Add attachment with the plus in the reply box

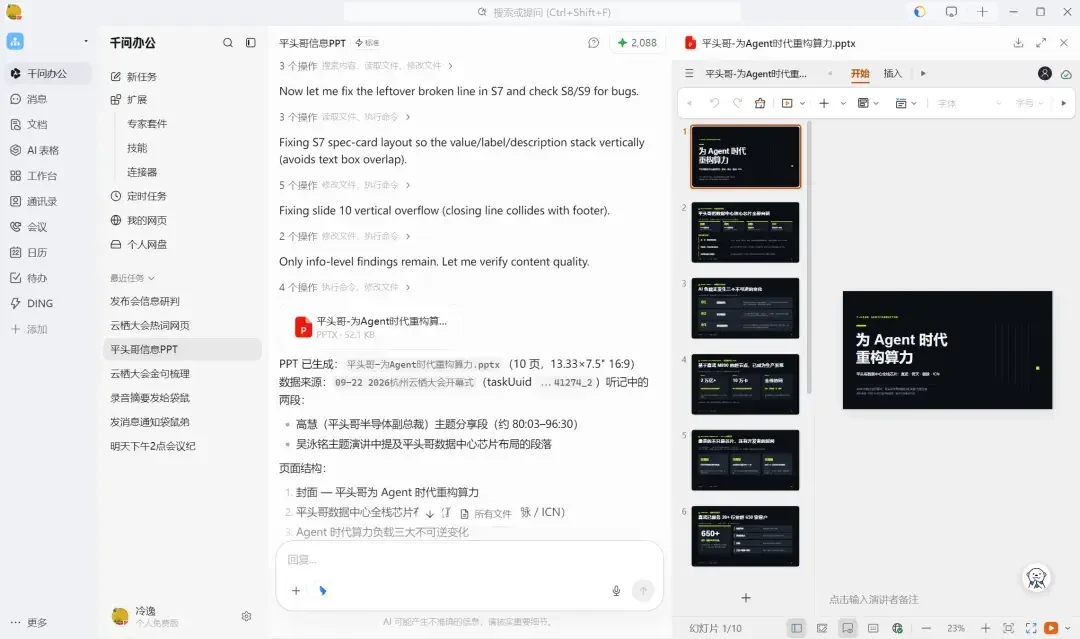(x=295, y=590)
